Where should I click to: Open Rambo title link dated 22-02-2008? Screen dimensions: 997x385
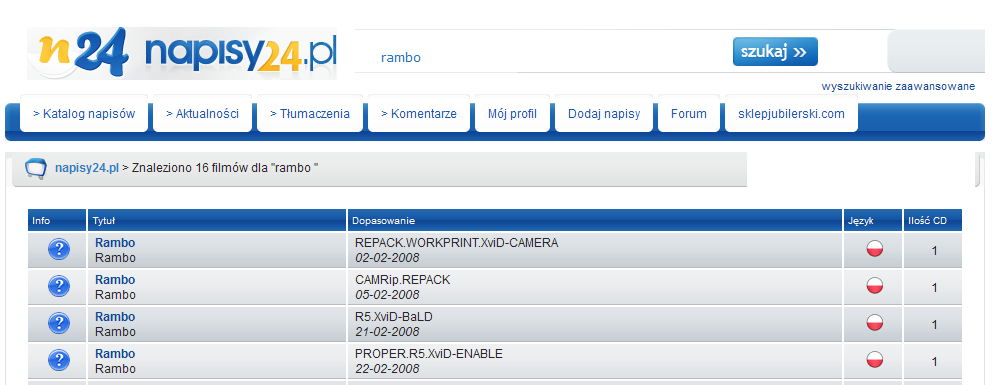click(x=115, y=353)
